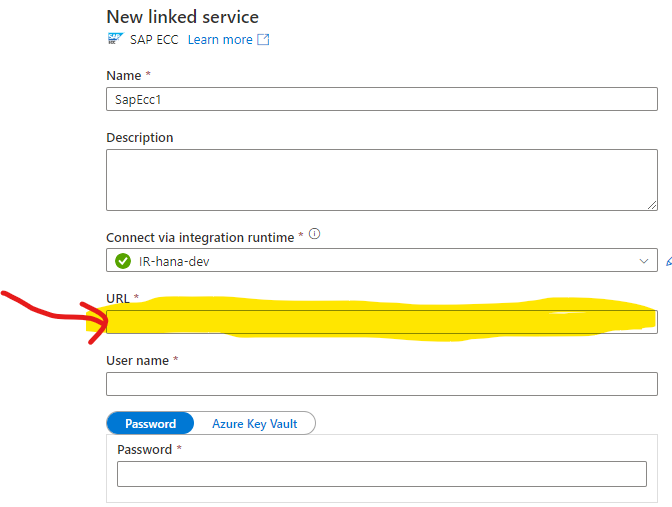Image resolution: width=672 pixels, height=507 pixels.
Task: Open the Learn more link
Action: (x=220, y=40)
